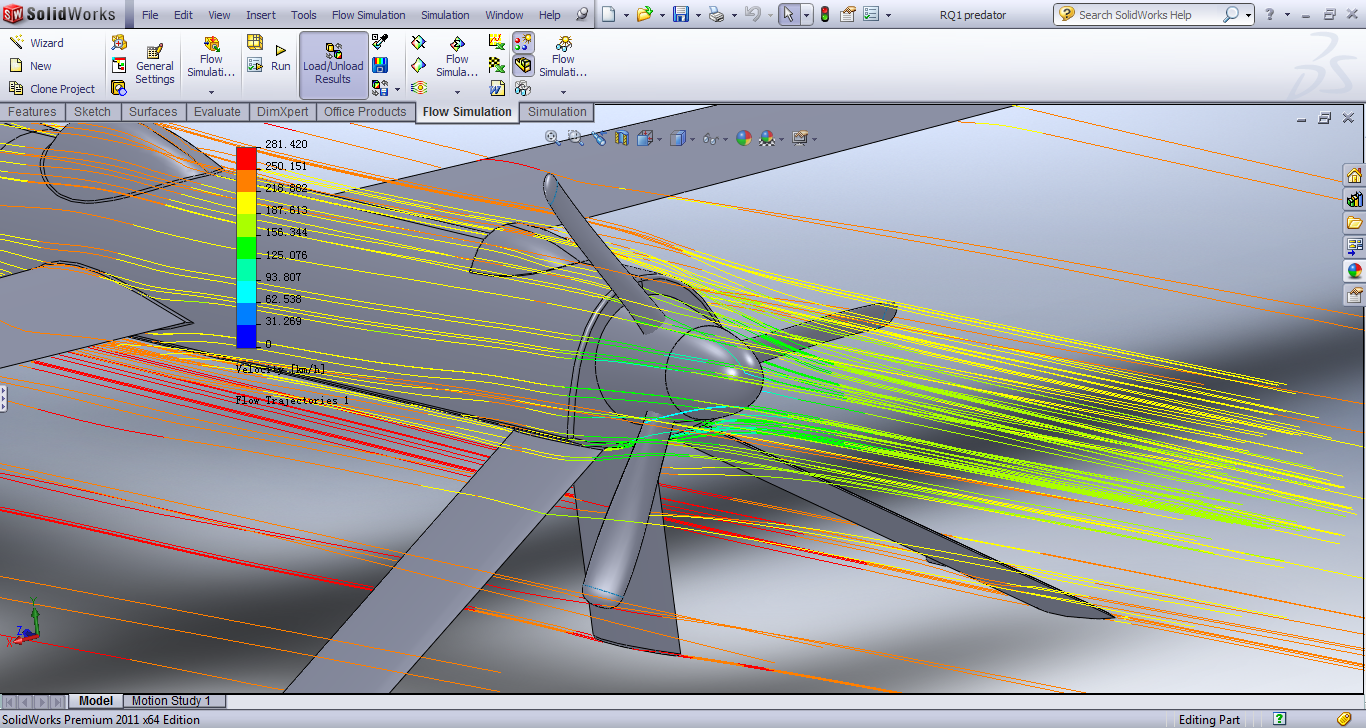The width and height of the screenshot is (1366, 728).
Task: Toggle the display lighting icon with colored dots
Action: 523,42
